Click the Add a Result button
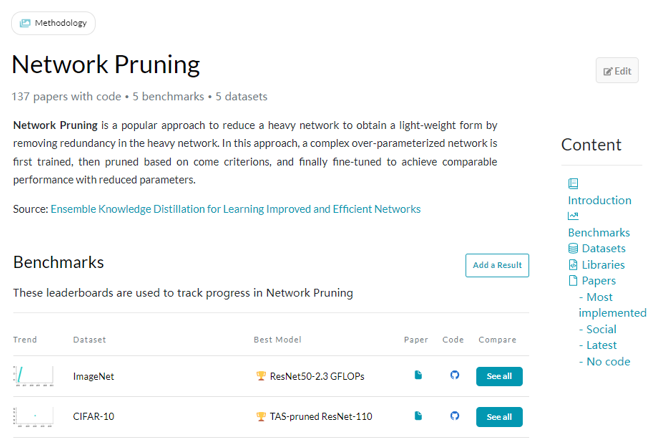Viewport: 655px width, 439px height. click(497, 265)
